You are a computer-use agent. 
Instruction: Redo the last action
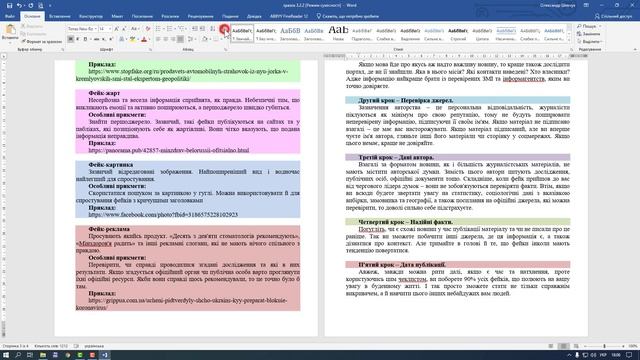point(31,5)
